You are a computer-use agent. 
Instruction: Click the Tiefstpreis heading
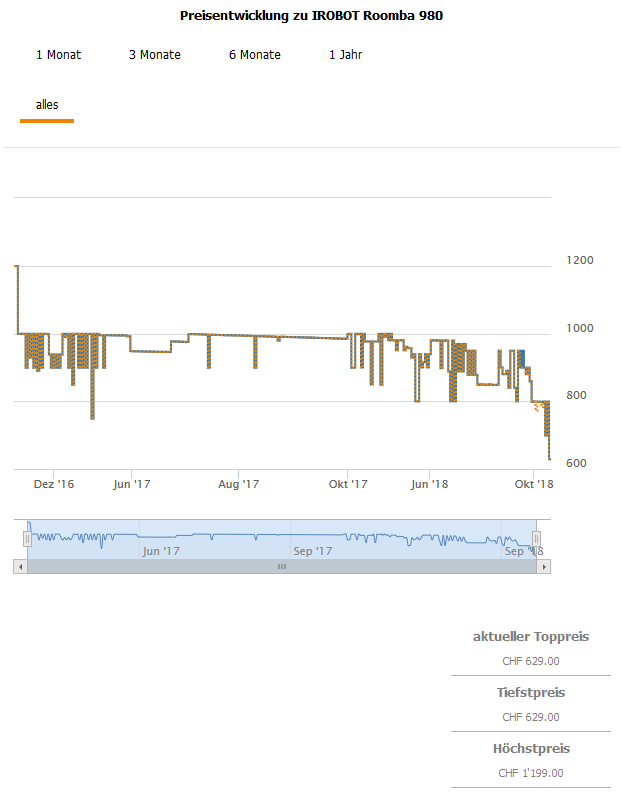click(x=531, y=693)
